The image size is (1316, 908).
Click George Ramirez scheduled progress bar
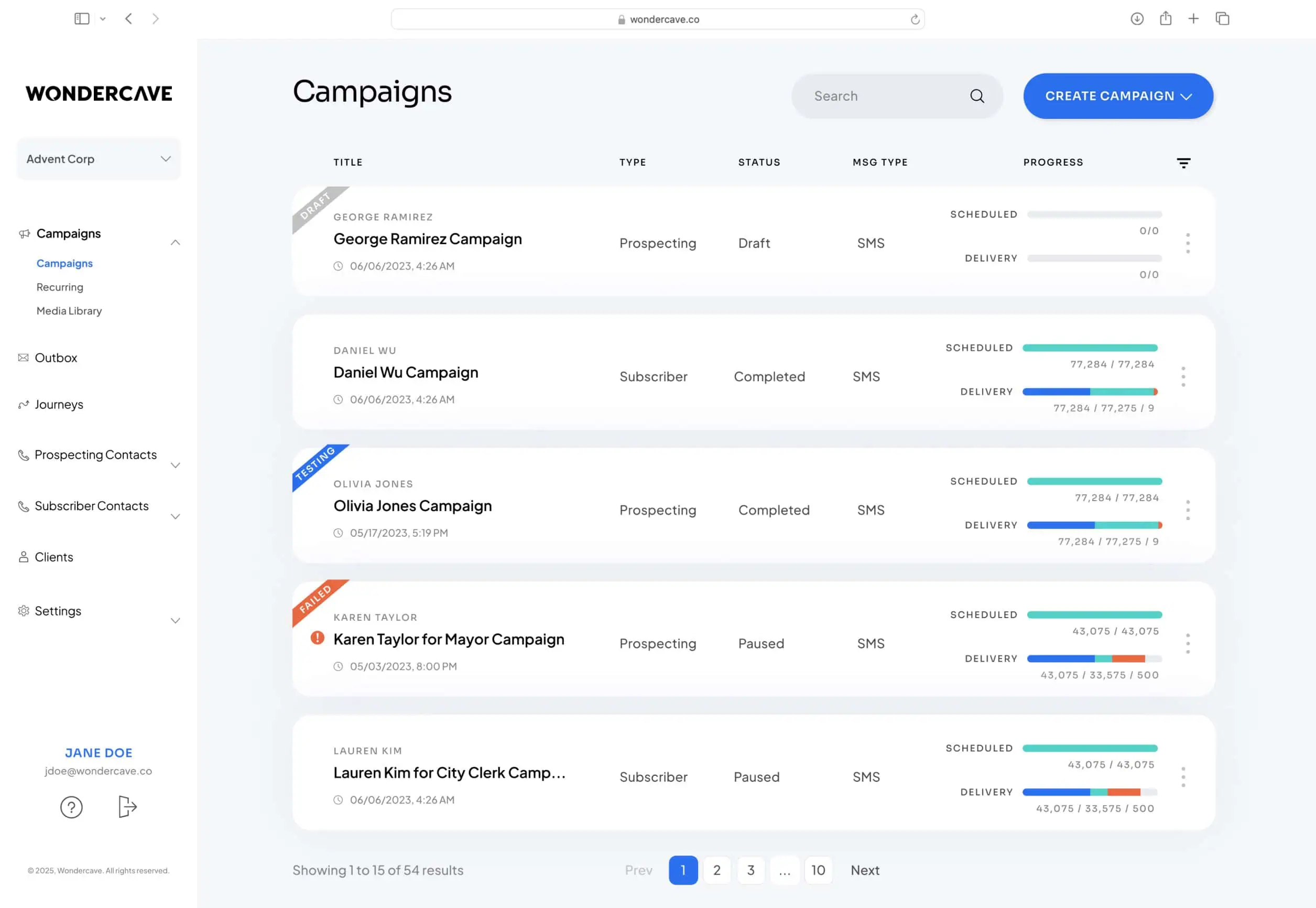tap(1094, 214)
